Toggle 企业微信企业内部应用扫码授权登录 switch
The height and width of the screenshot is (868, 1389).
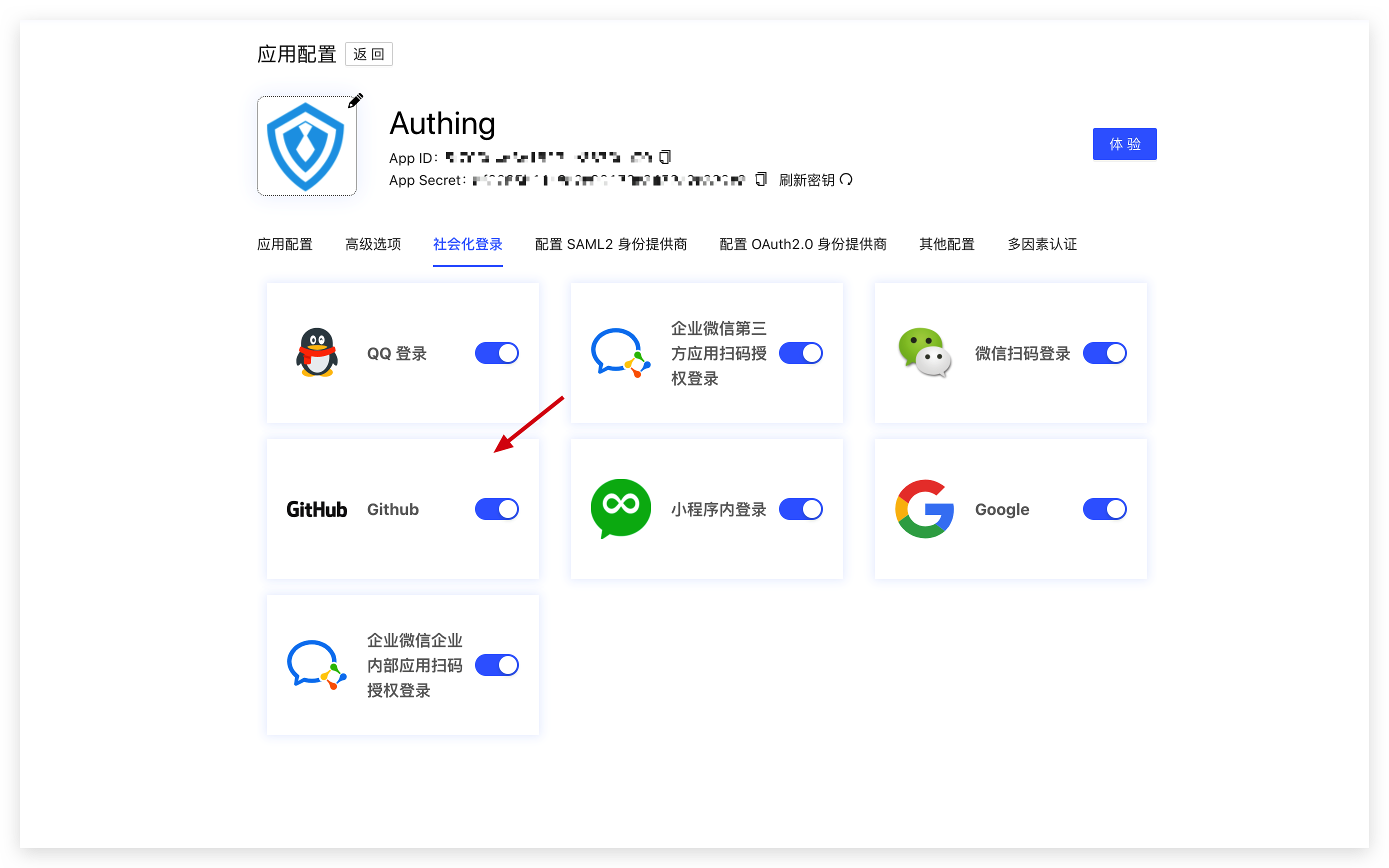coord(497,665)
